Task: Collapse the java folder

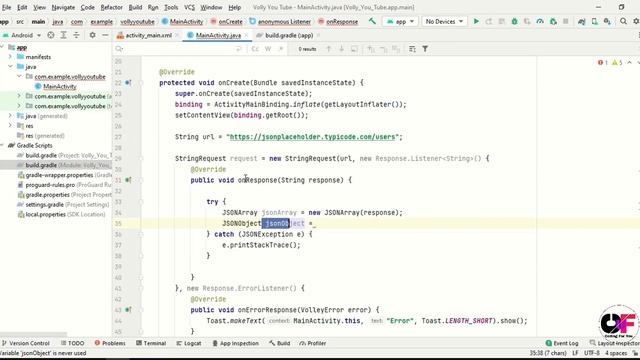Action: [x=11, y=67]
